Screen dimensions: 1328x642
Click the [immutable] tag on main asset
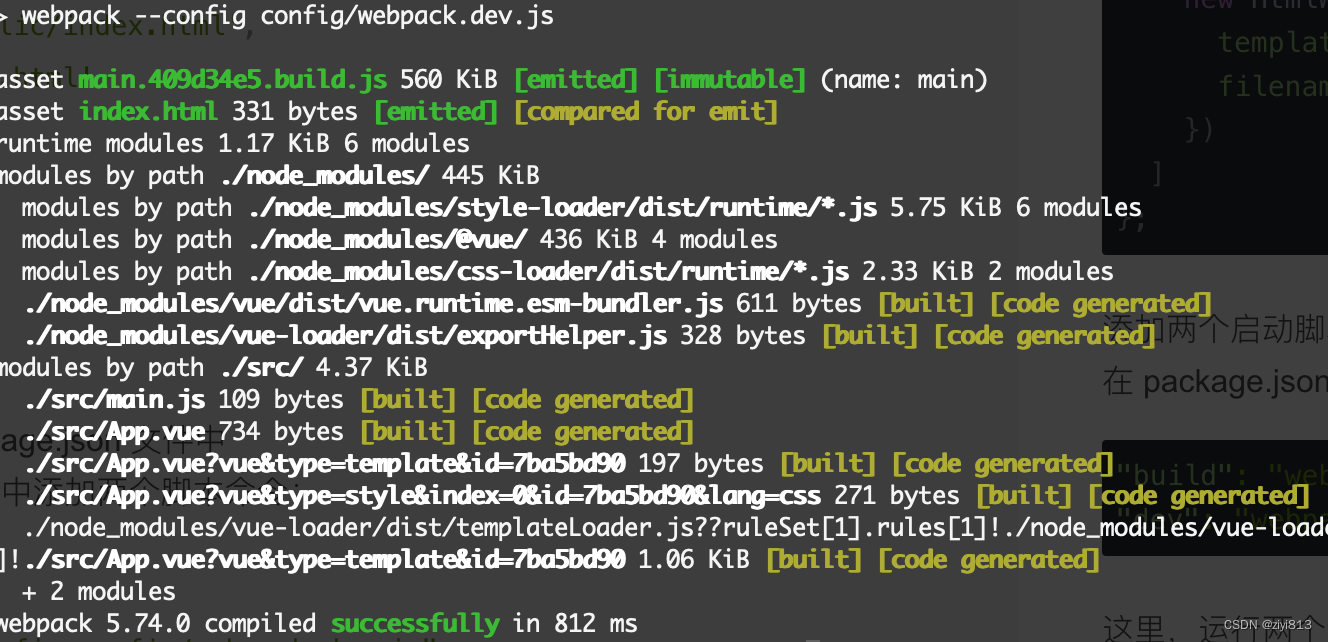[x=729, y=79]
